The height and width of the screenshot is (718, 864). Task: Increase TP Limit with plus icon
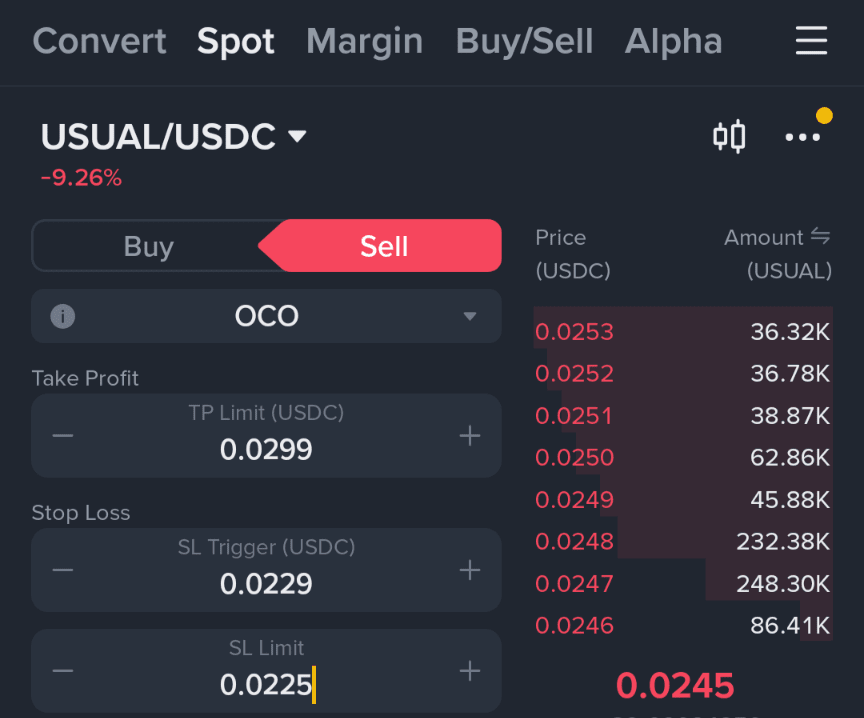tap(469, 435)
